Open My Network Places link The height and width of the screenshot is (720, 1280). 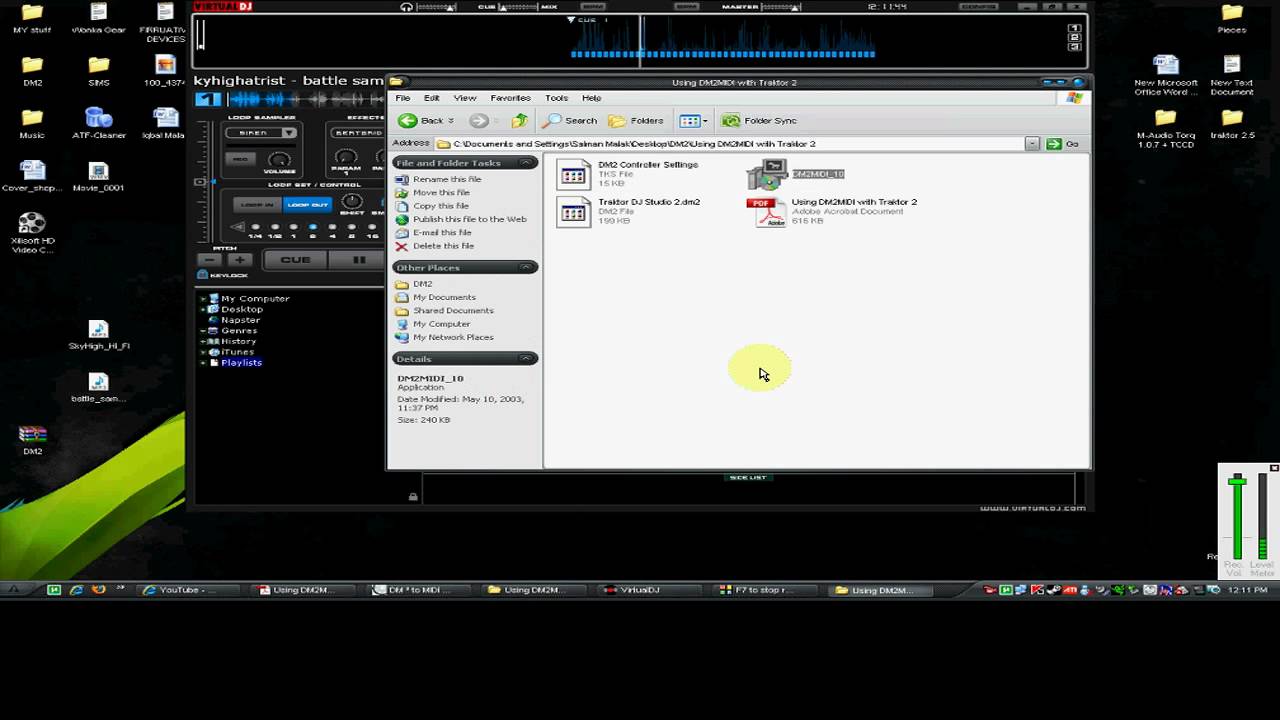pyautogui.click(x=453, y=337)
